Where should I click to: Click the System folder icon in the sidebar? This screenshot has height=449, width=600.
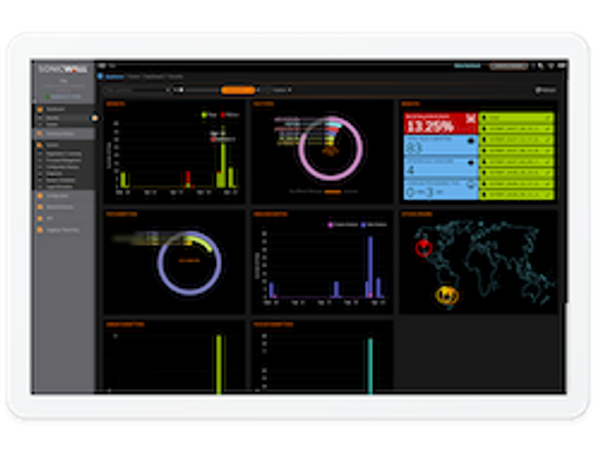40,145
